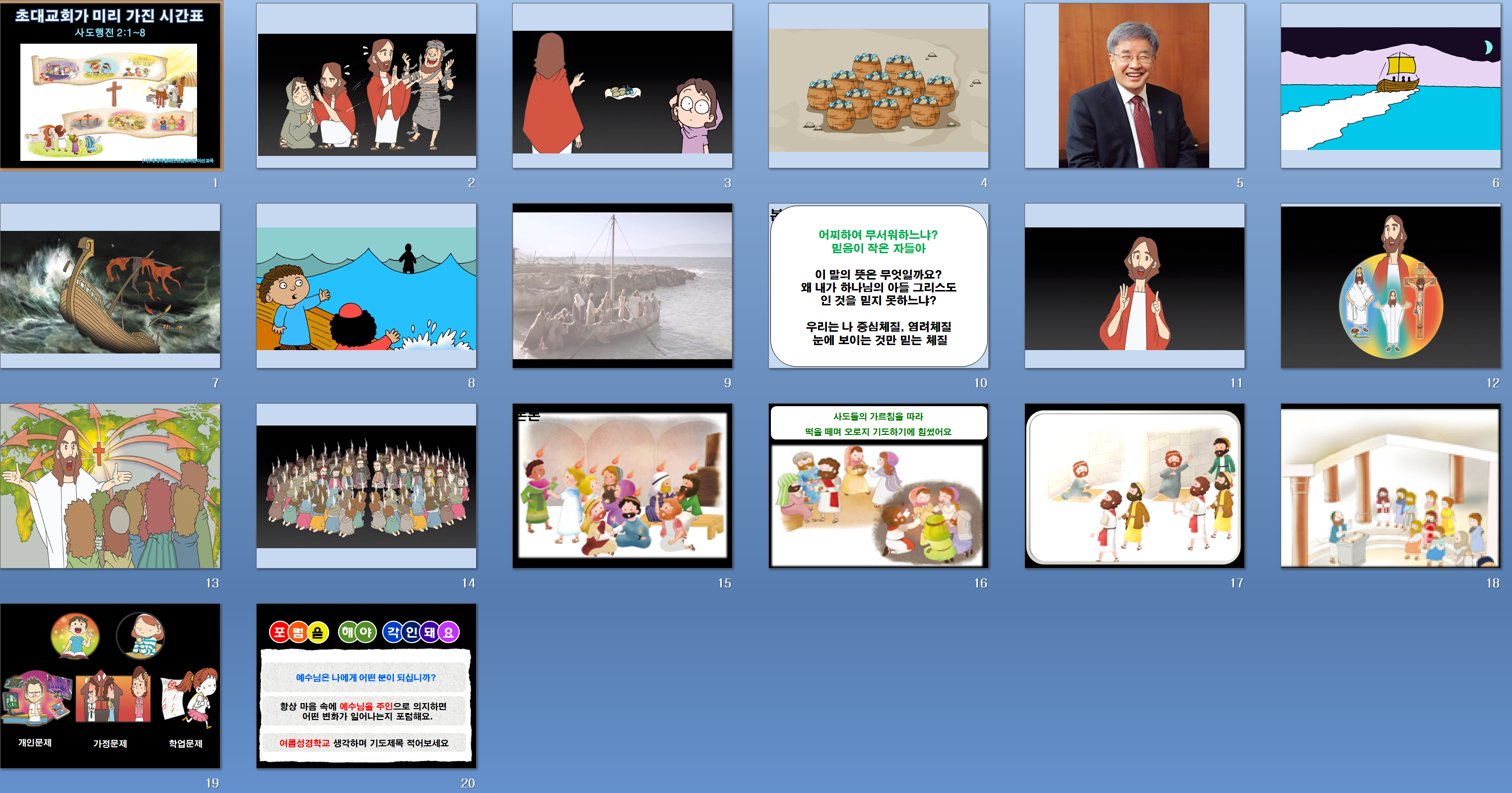This screenshot has width=1512, height=793.
Task: Choose slide 9 foggy boat photograph
Action: pos(622,286)
